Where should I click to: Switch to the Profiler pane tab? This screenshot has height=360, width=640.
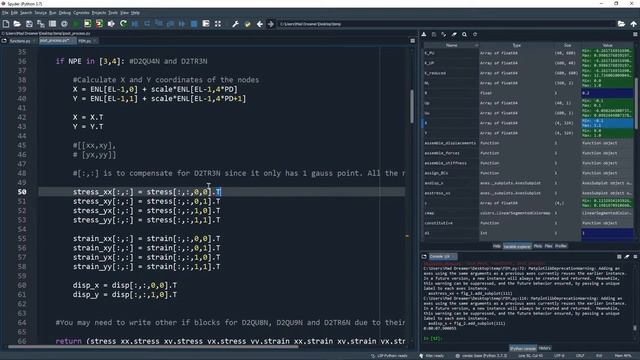click(561, 246)
